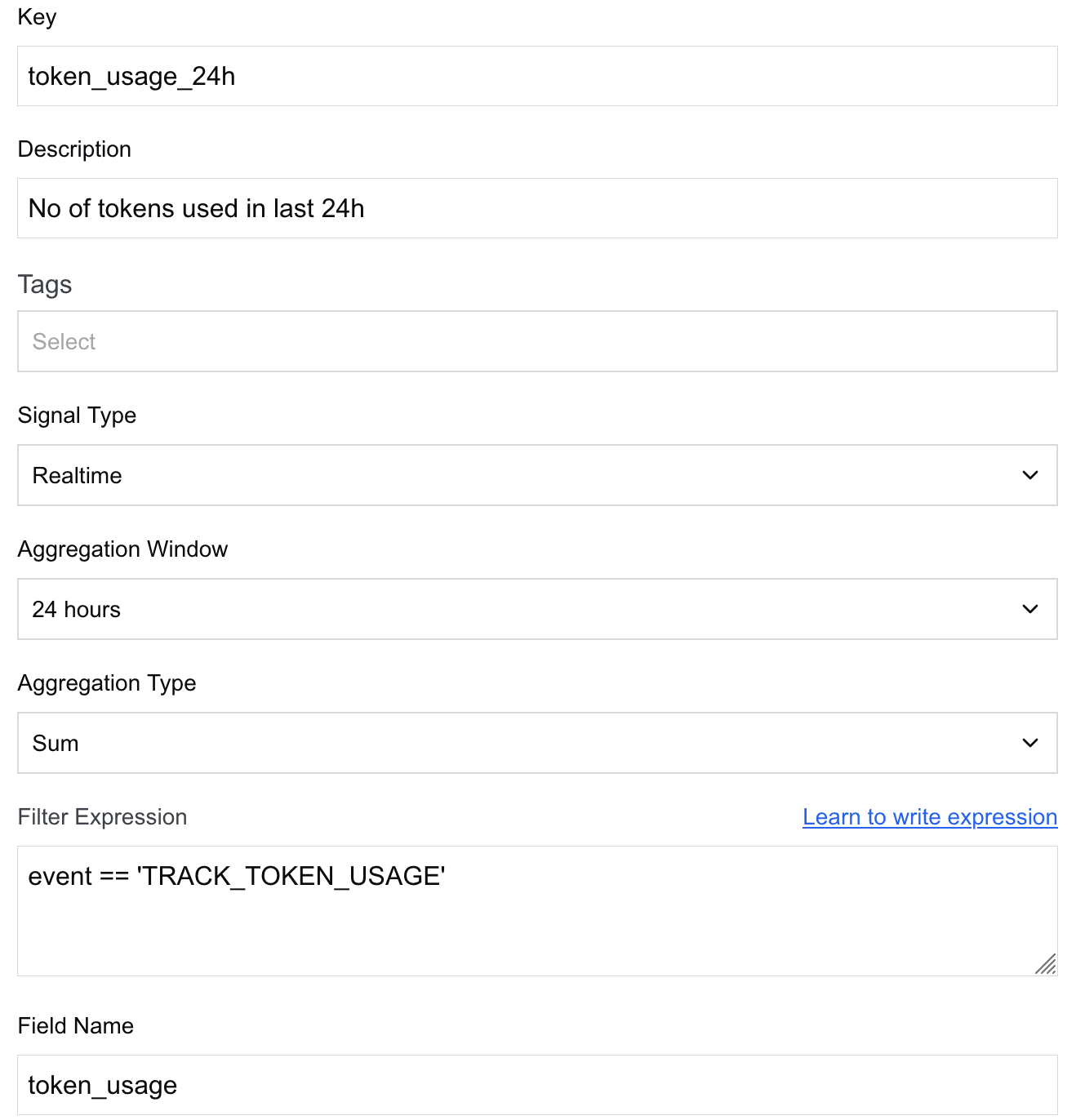Click the Description field label
The image size is (1076, 1120).
click(x=74, y=149)
